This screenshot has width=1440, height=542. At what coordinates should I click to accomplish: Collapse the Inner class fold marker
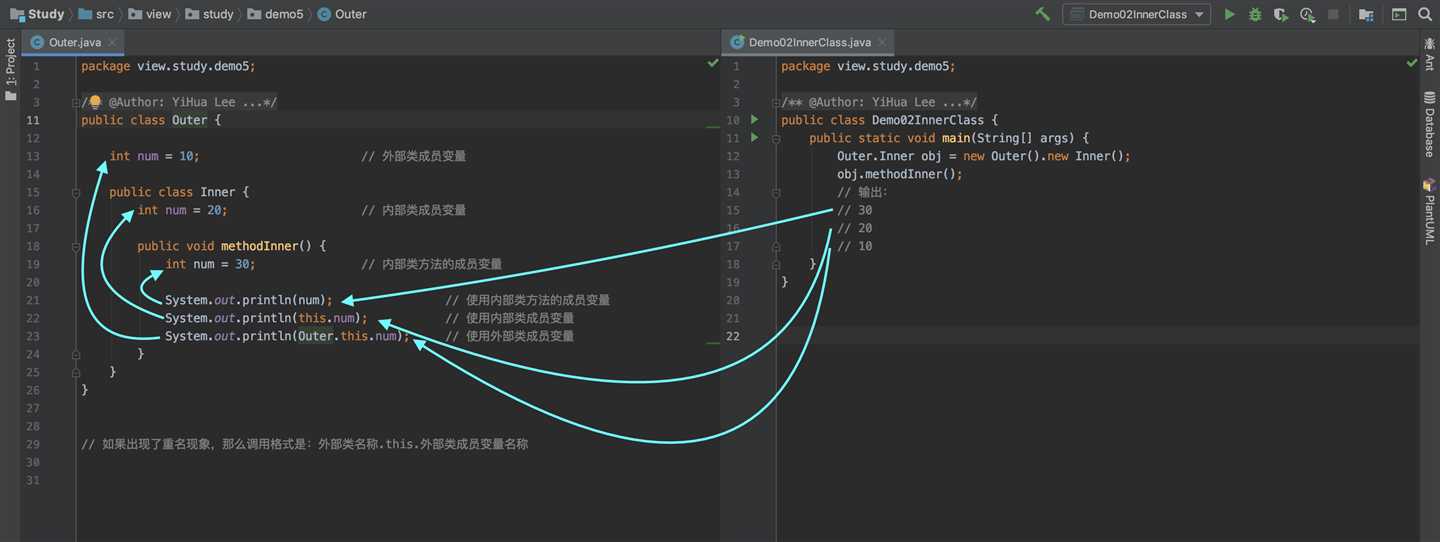point(74,192)
